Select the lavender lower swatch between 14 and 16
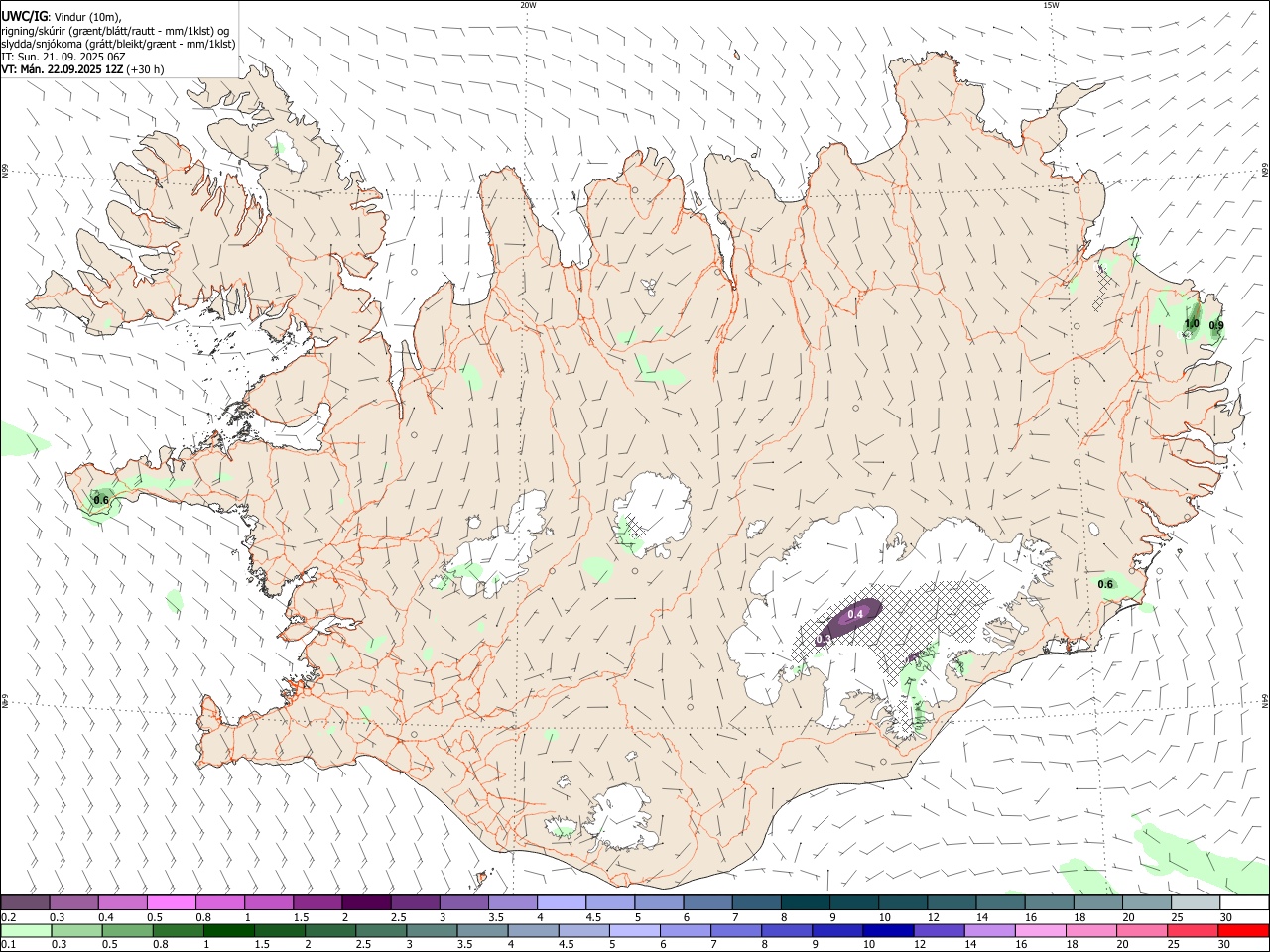Viewport: 1270px width, 952px height. (988, 931)
